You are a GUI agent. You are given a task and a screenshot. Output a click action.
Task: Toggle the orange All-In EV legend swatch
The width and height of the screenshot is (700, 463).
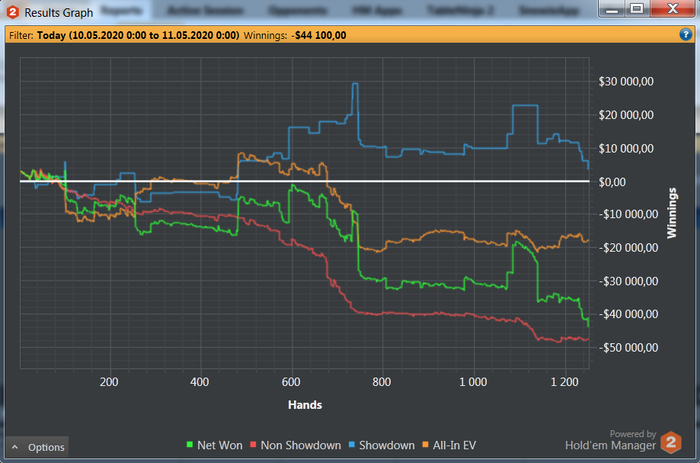(x=425, y=445)
